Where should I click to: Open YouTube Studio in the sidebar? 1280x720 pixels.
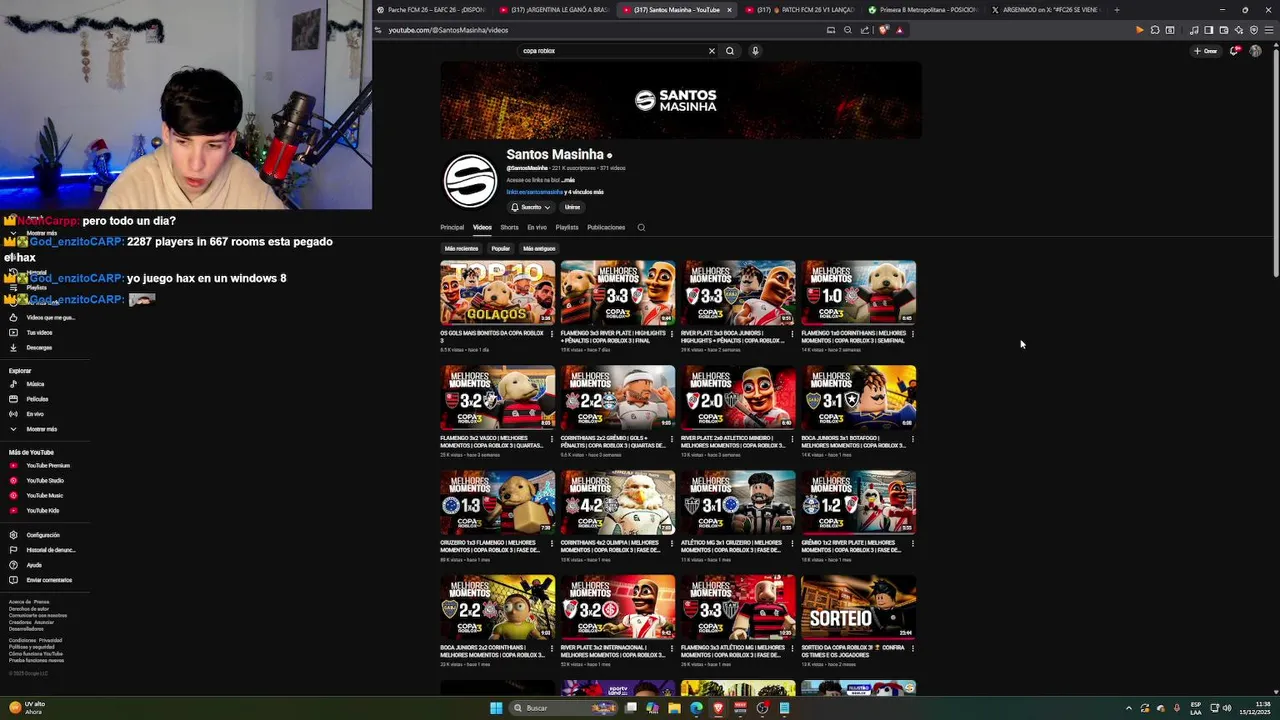(x=45, y=481)
